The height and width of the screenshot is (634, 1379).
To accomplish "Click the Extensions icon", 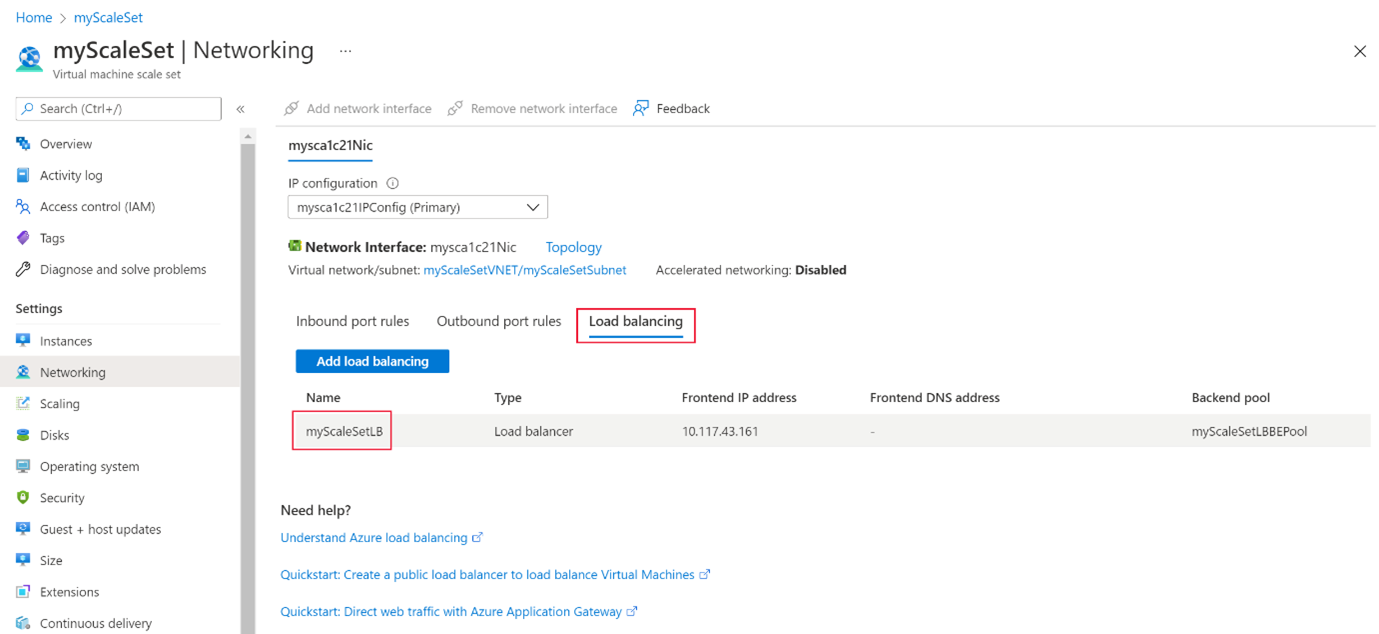I will [23, 592].
